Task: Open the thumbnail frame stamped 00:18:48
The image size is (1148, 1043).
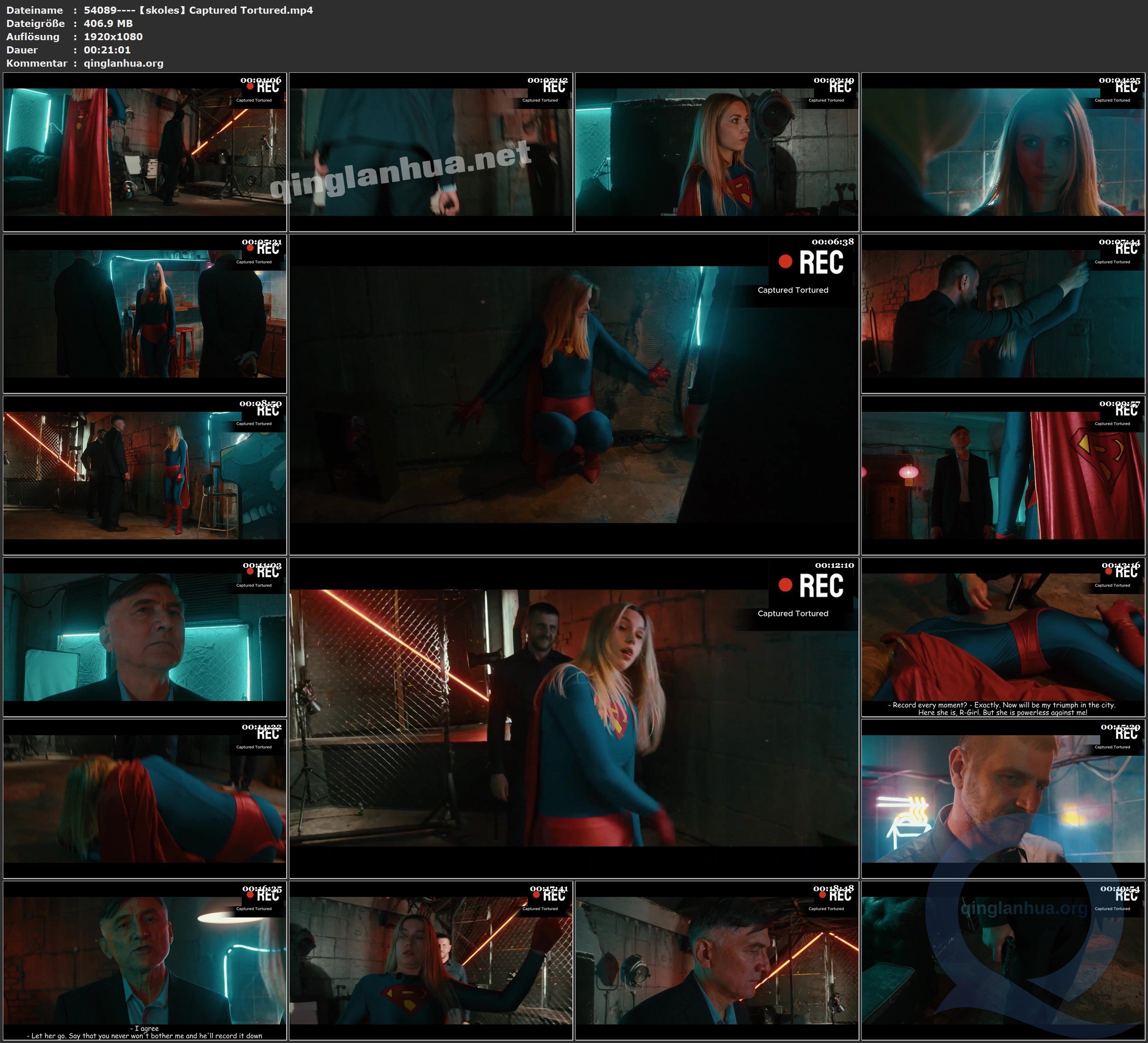Action: click(717, 960)
